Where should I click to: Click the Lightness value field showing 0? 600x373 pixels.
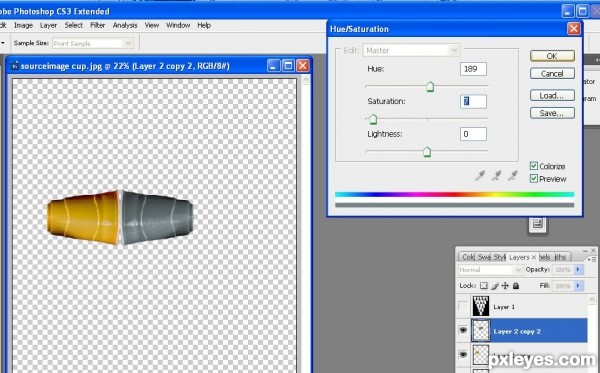(x=473, y=134)
